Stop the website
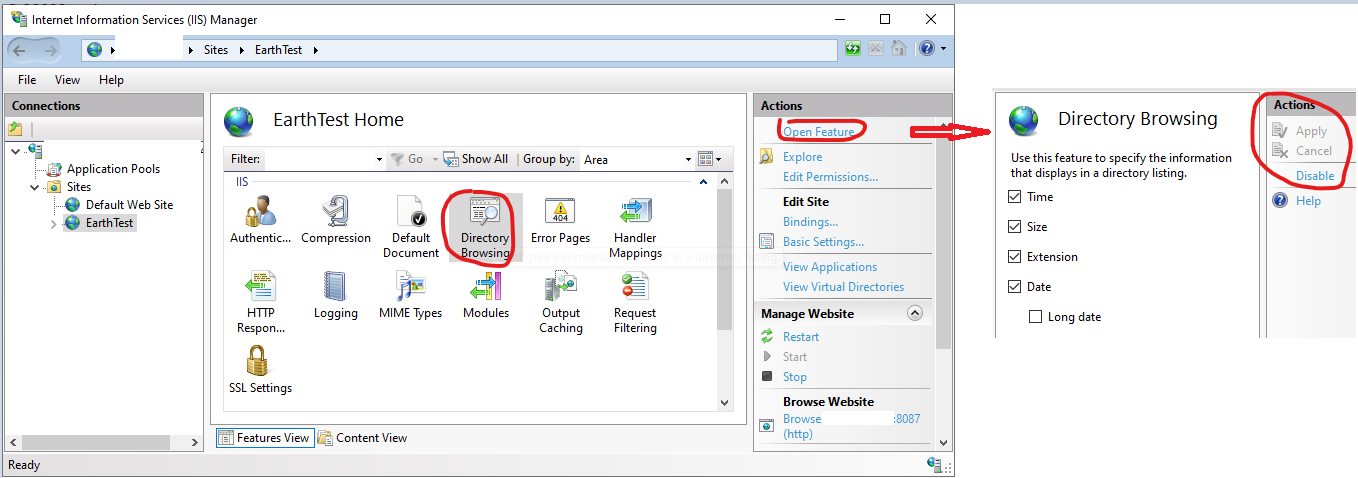This screenshot has width=1358, height=478. (x=795, y=376)
